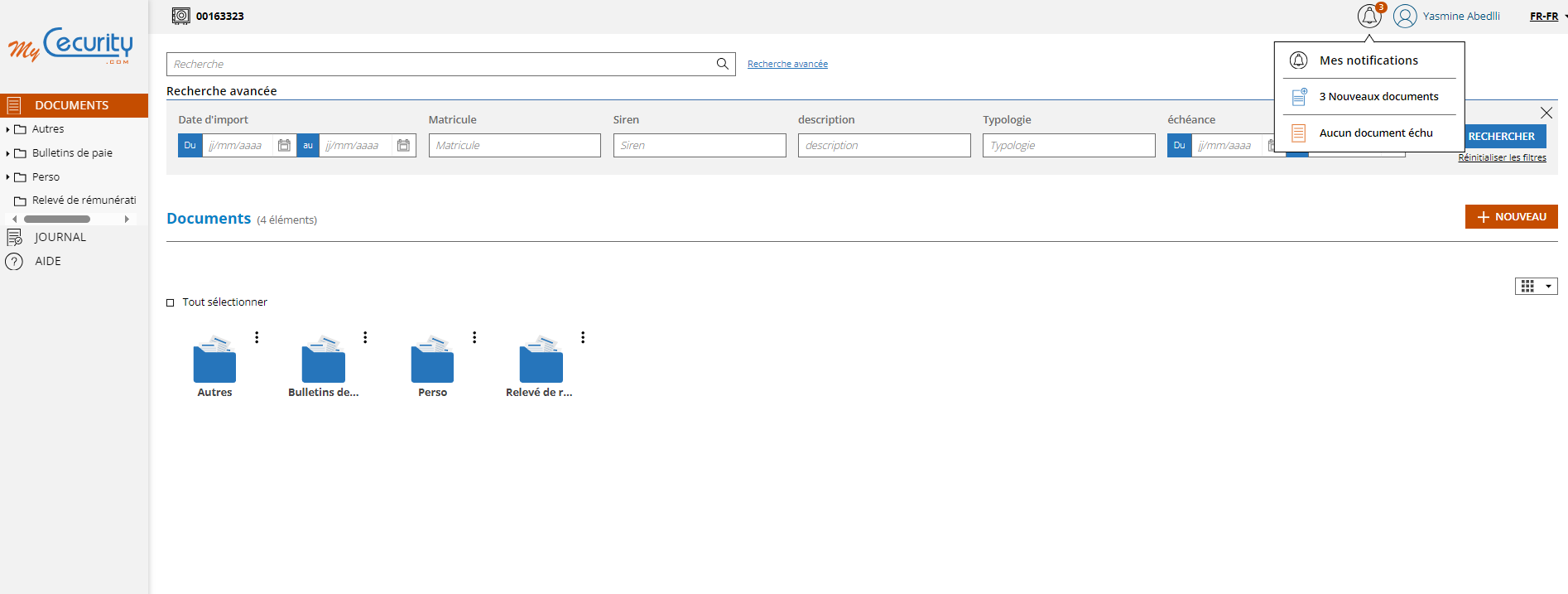
Task: Check the Tout sélectionner checkbox
Action: coord(171,303)
